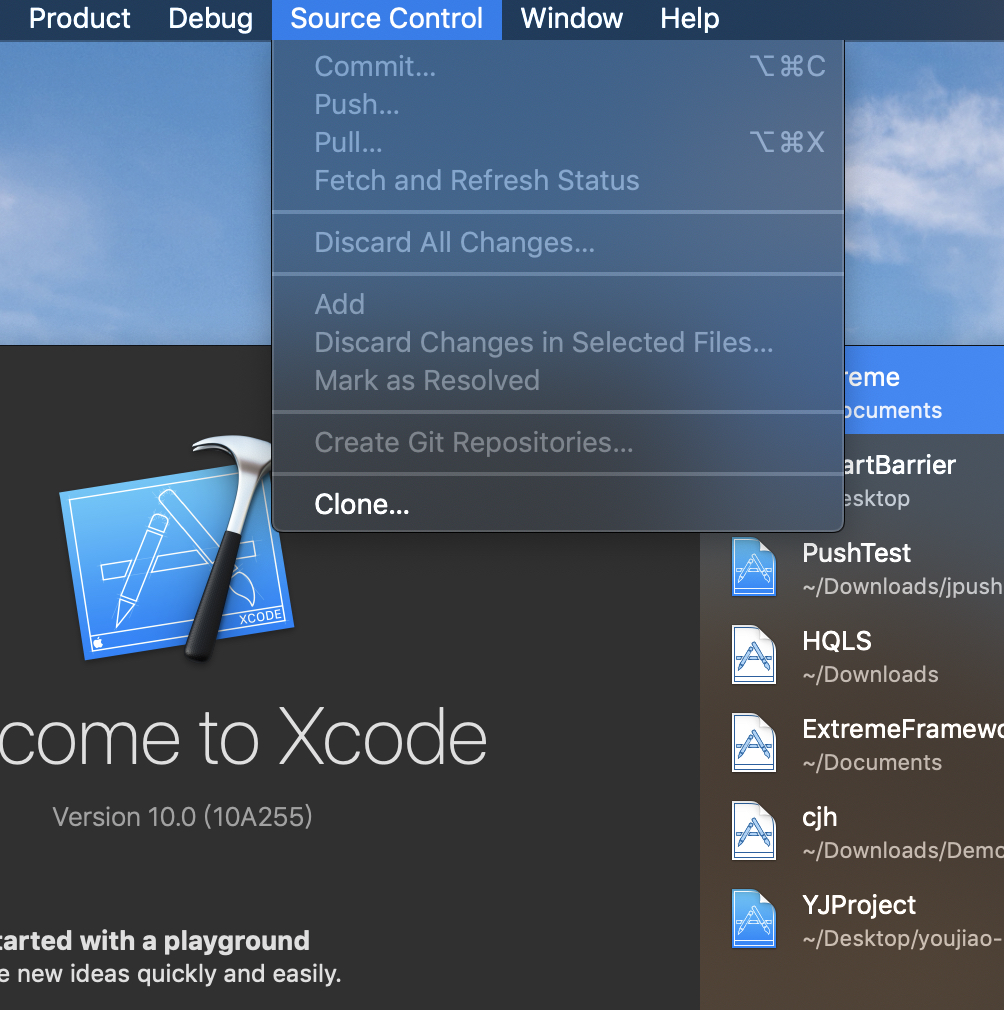
Task: Click the PushTest project file icon
Action: tap(753, 567)
